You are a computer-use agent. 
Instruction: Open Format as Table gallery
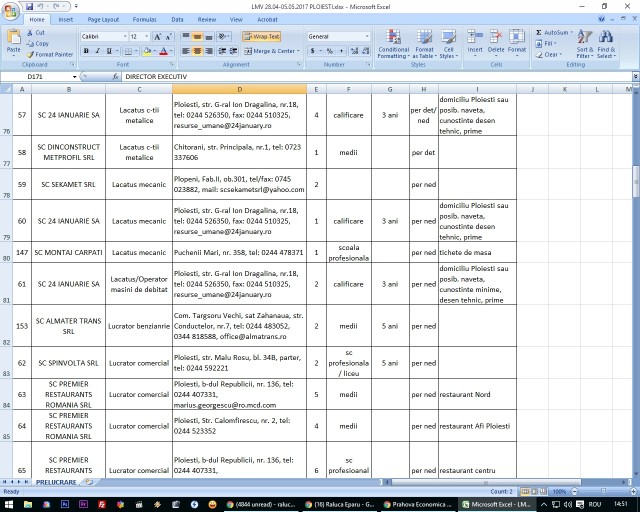pos(424,44)
